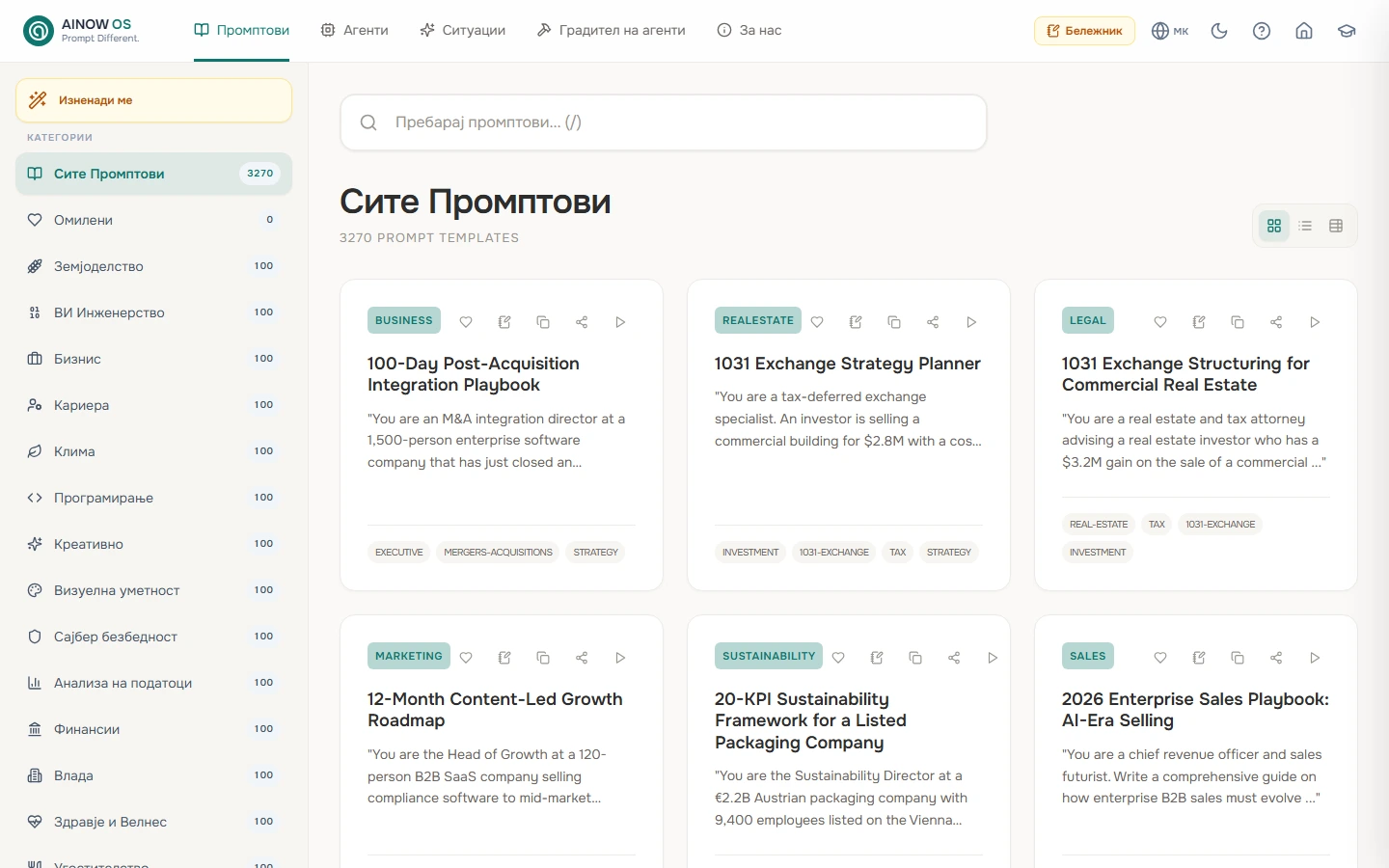
Task: Select the Програмирање category
Action: point(154,498)
